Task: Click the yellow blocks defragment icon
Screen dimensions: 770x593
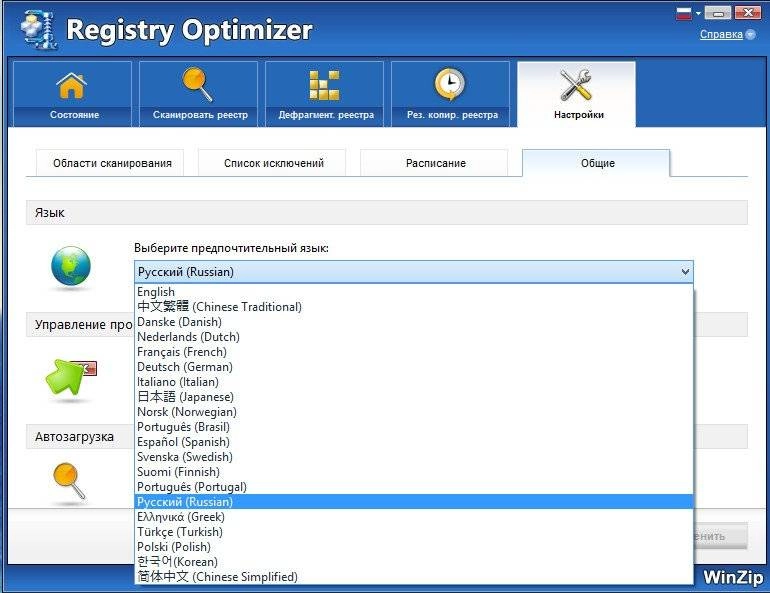Action: pos(324,85)
